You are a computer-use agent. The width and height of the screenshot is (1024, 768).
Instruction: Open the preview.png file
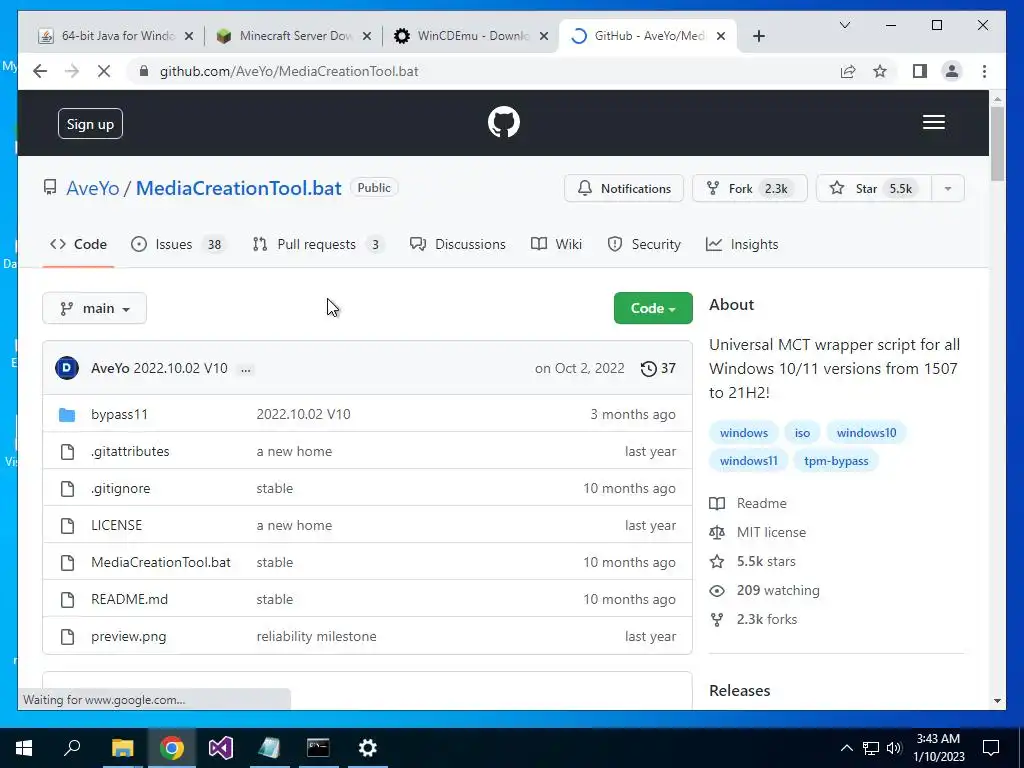point(129,637)
